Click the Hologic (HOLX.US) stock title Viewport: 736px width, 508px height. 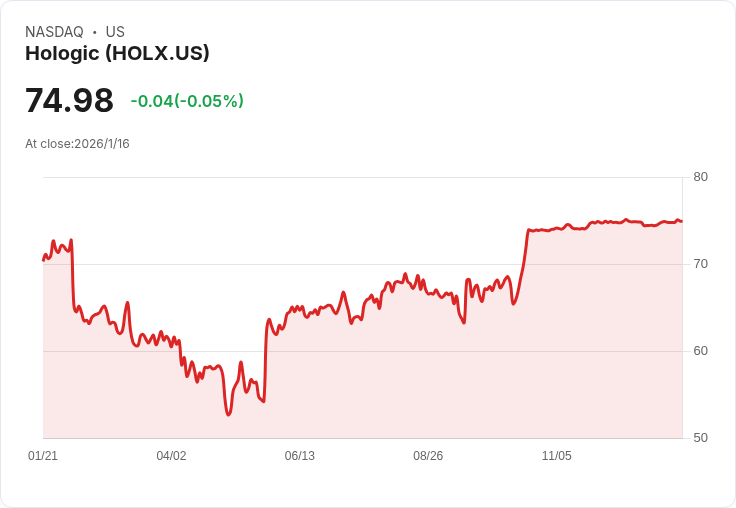[117, 54]
